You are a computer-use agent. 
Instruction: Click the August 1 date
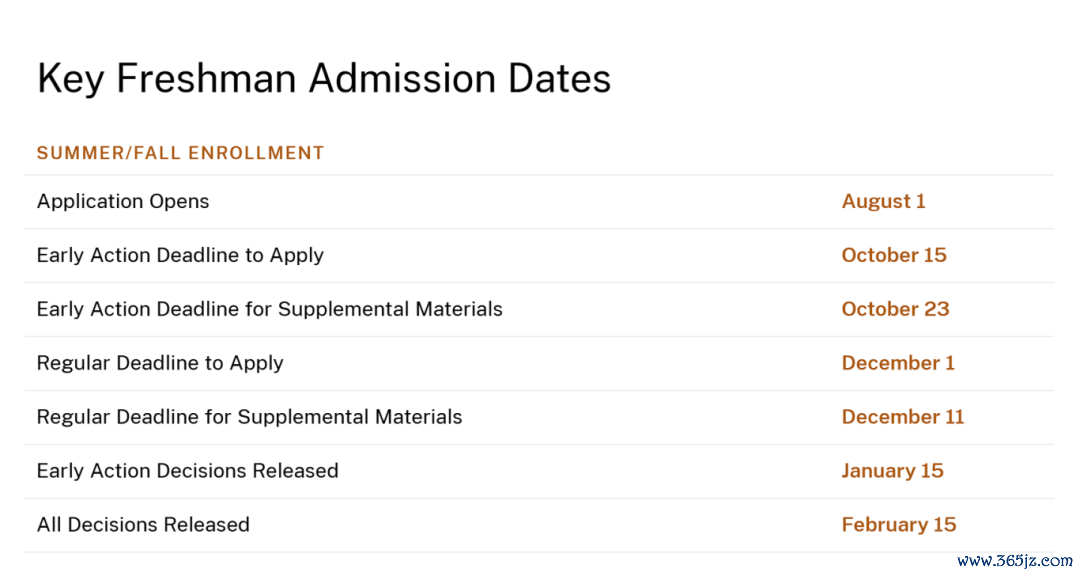(883, 201)
